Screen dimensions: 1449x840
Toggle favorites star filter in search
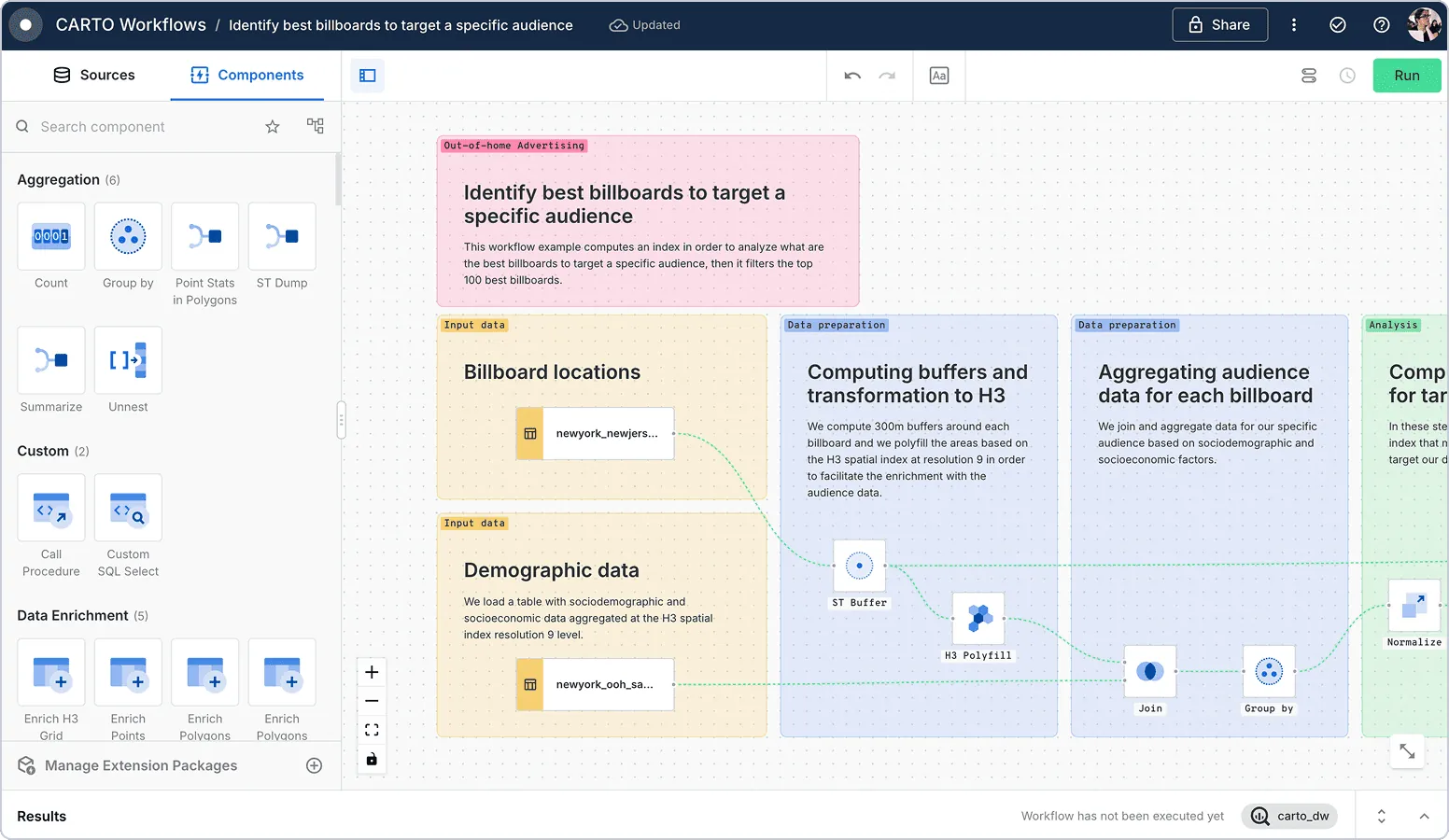(x=273, y=127)
